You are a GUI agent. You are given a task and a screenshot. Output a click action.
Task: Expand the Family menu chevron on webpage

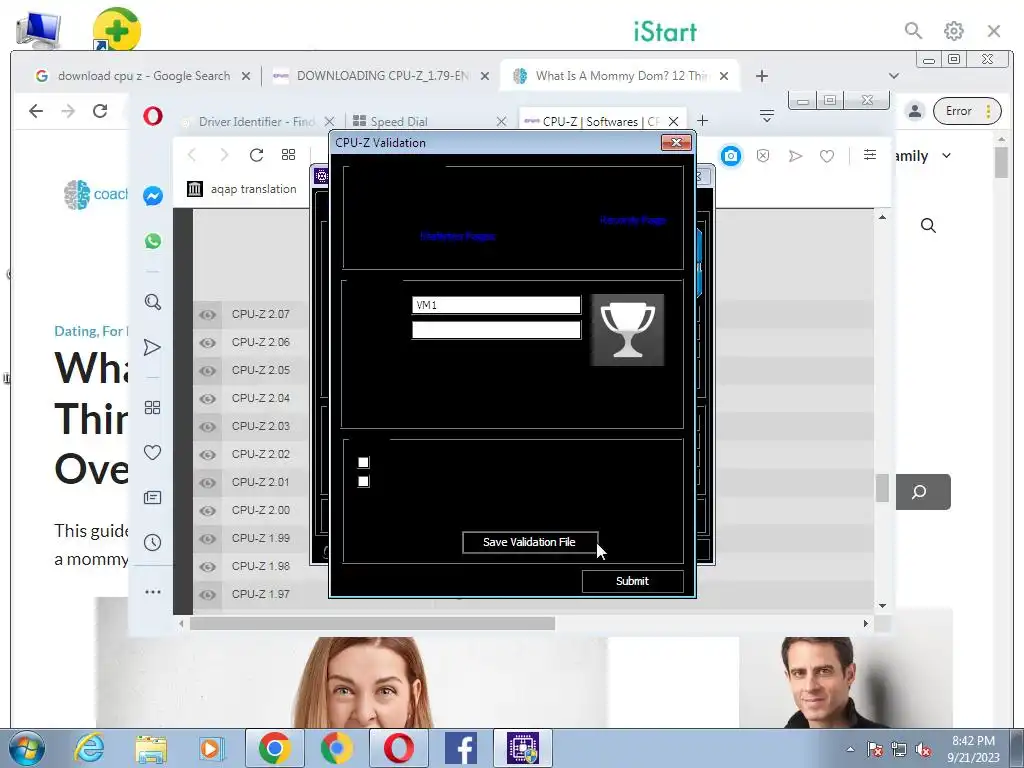point(946,155)
